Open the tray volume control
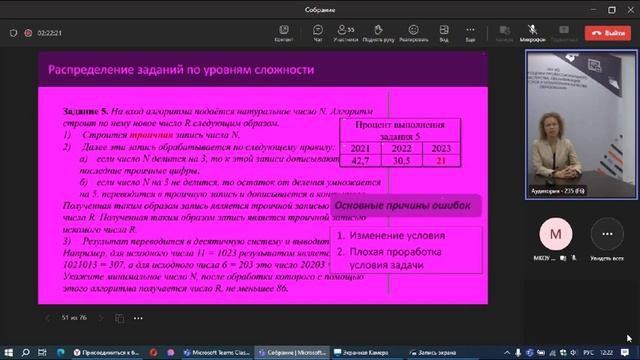 pyautogui.click(x=573, y=352)
